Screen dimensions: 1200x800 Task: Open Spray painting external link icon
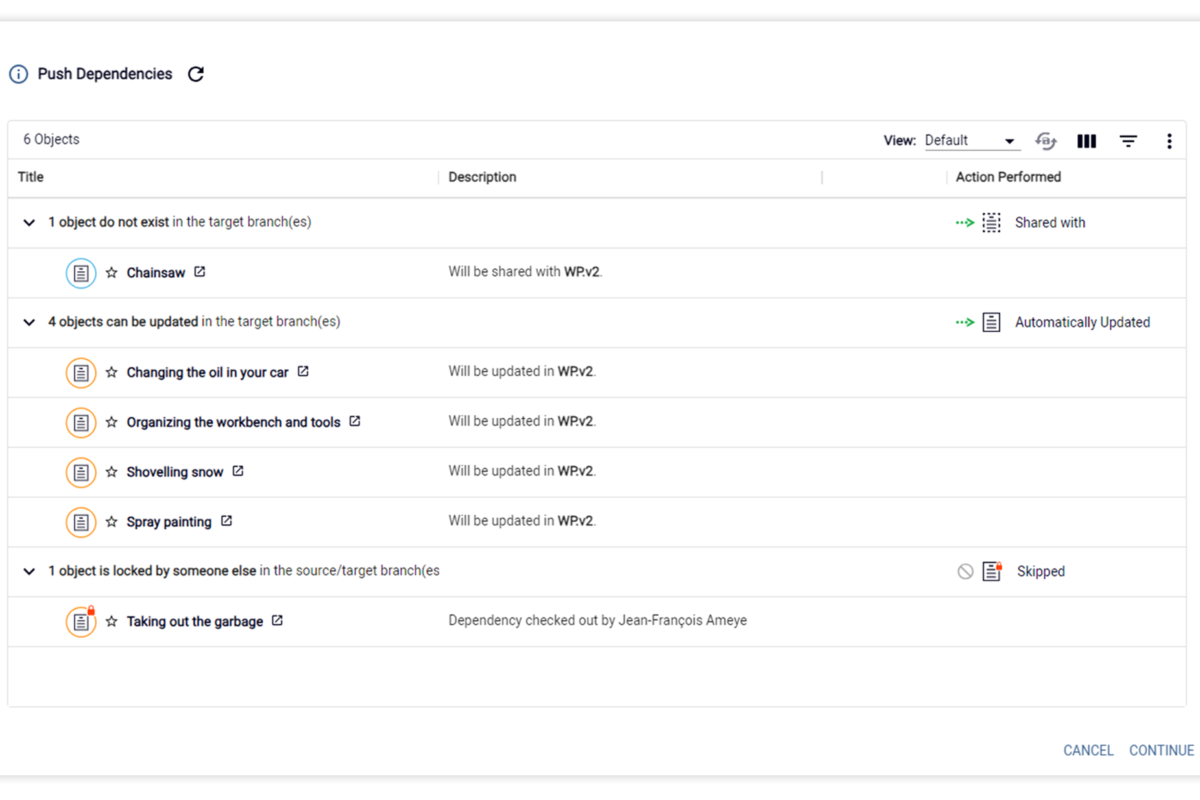click(226, 521)
